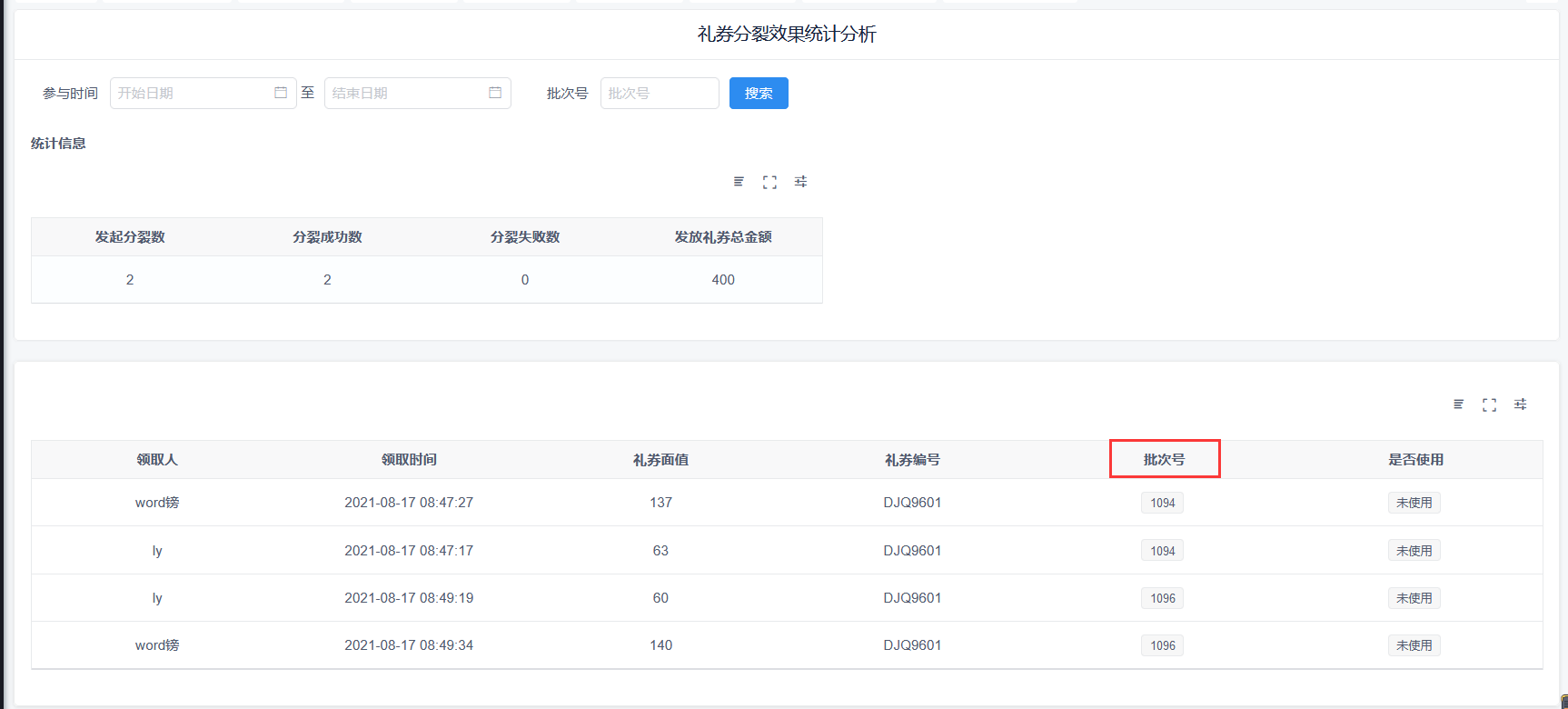
Task: Open column settings for the statistics table
Action: (x=800, y=182)
